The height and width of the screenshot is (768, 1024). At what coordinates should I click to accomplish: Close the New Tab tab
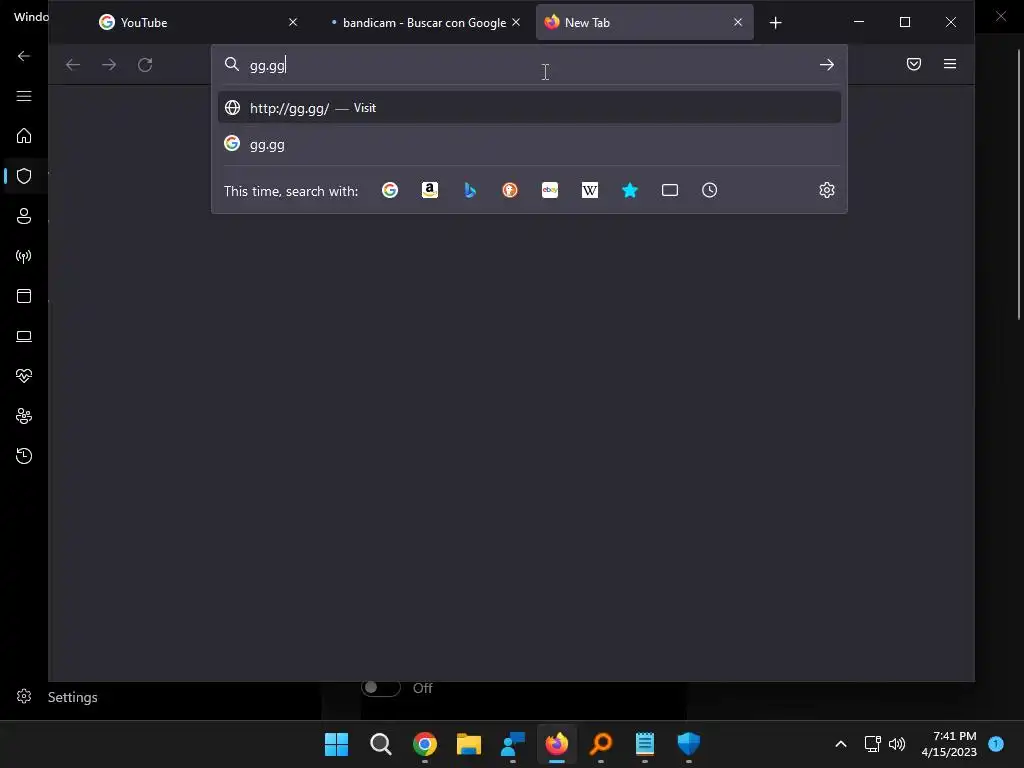(x=738, y=22)
